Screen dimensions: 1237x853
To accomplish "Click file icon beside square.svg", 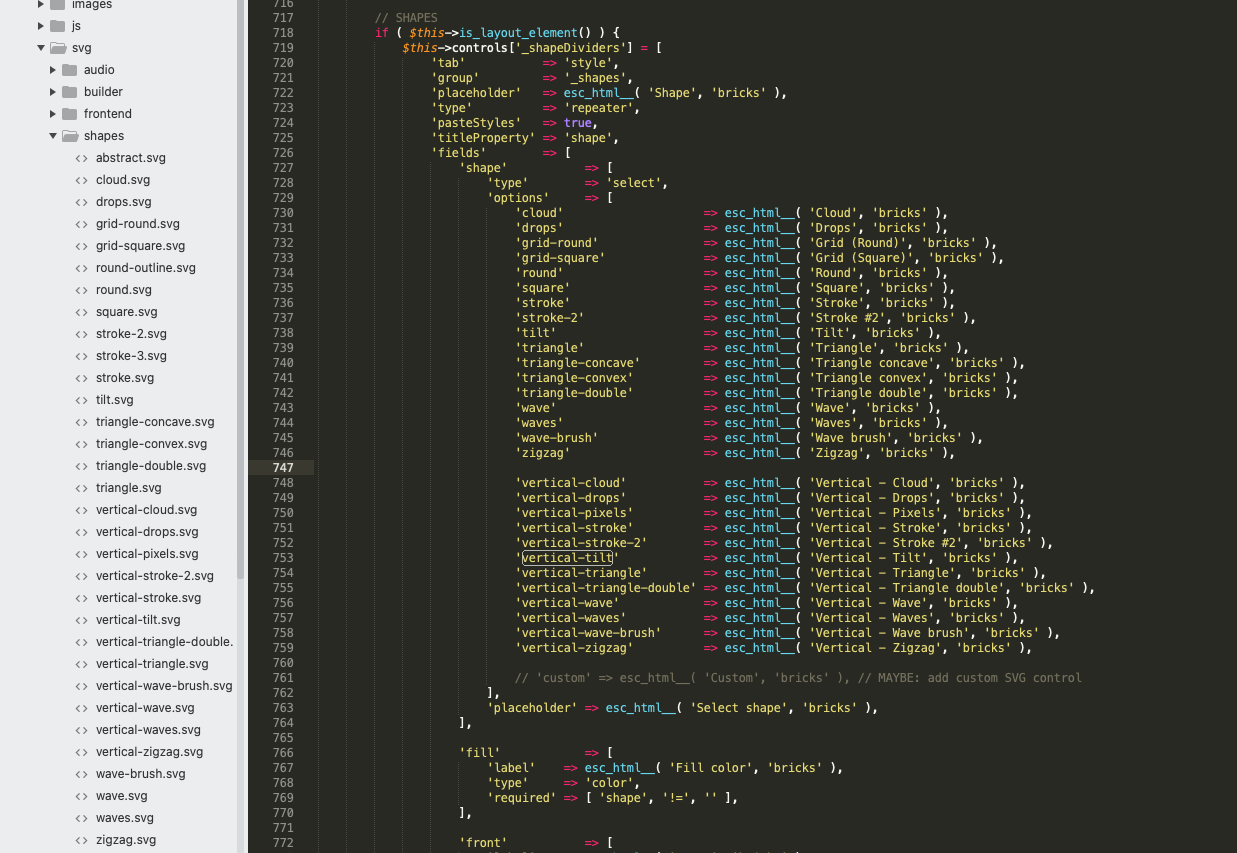I will (82, 312).
